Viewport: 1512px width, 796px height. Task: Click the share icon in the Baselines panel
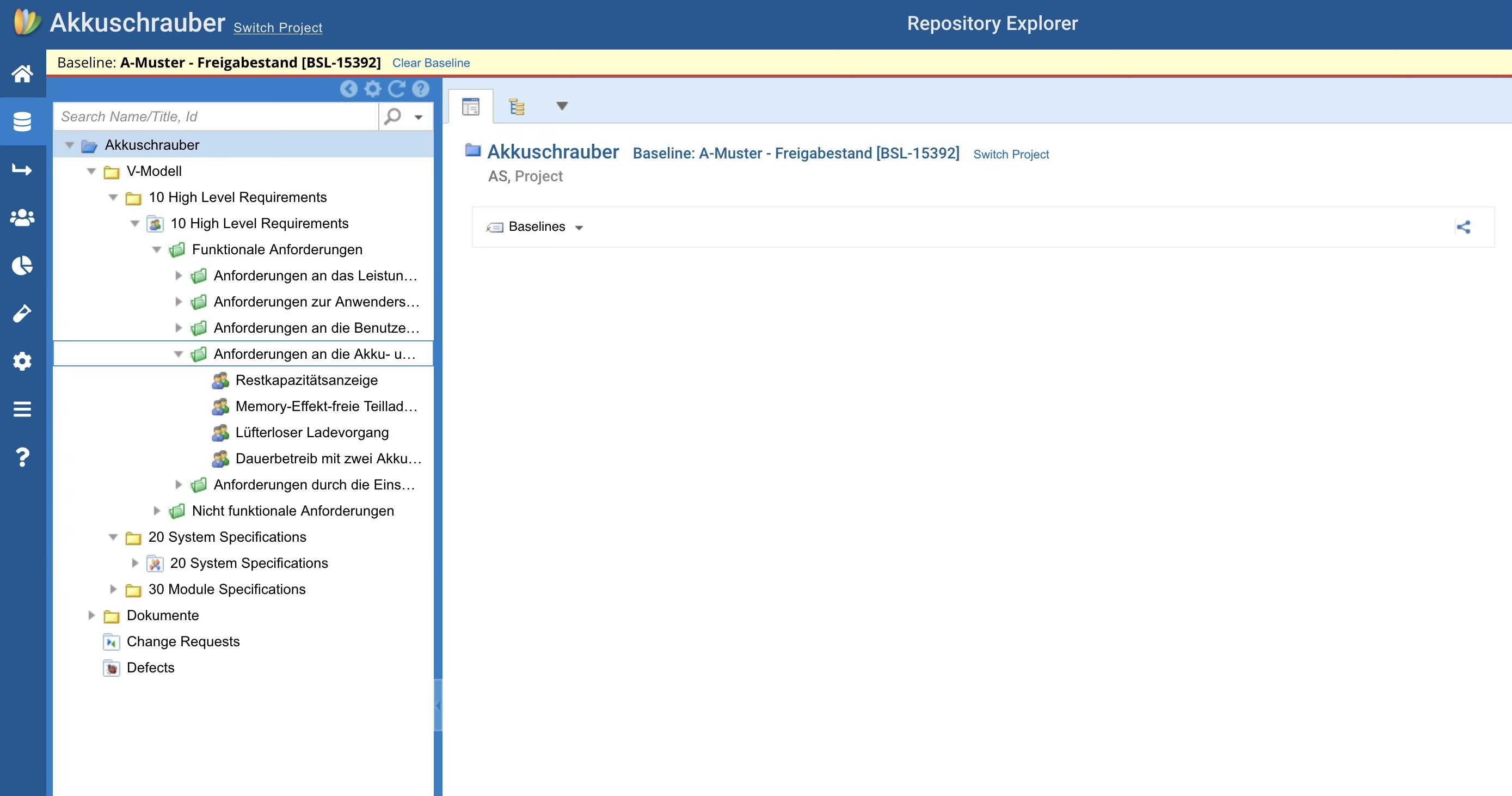[1463, 227]
